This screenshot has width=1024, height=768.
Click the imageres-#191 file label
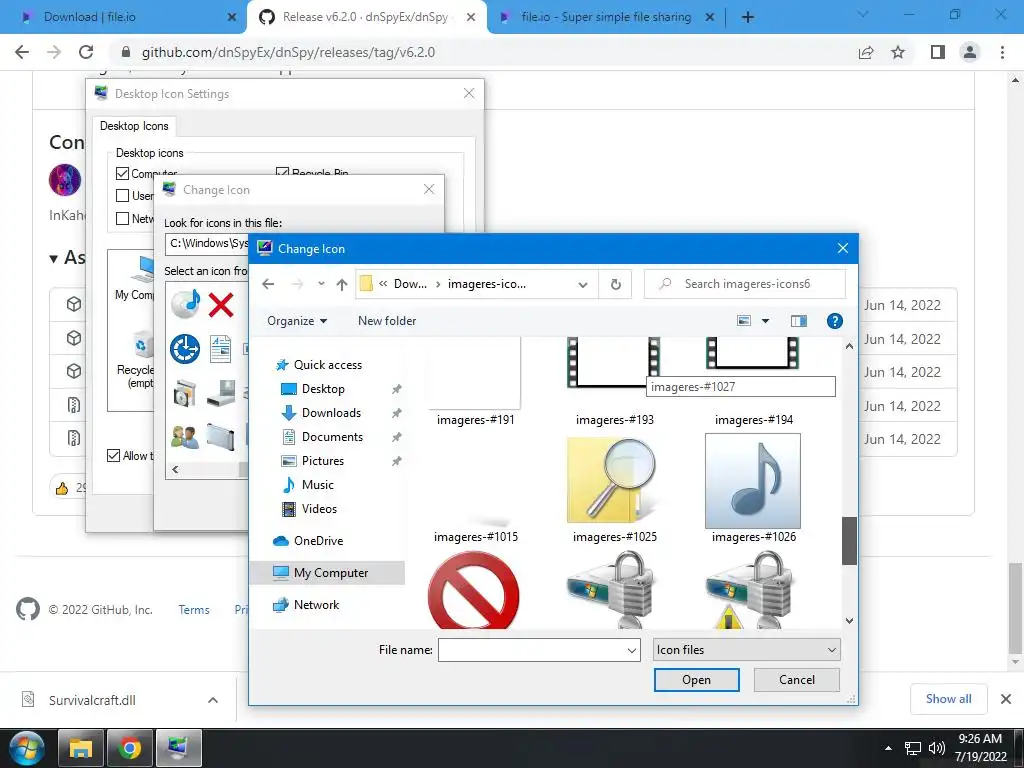point(475,420)
